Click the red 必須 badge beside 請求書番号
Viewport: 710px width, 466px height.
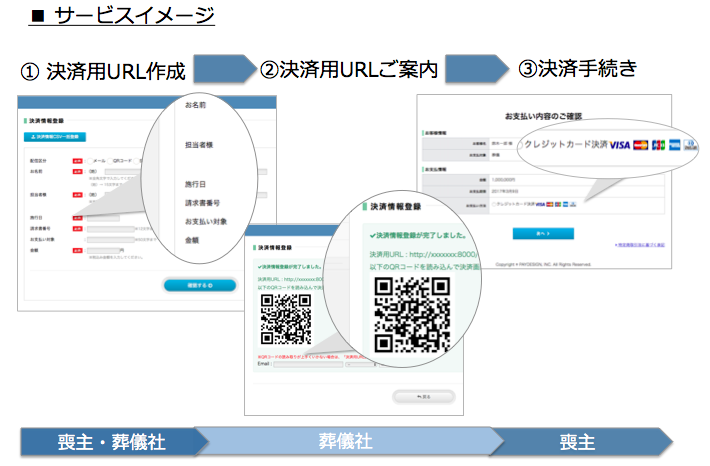pyautogui.click(x=77, y=229)
